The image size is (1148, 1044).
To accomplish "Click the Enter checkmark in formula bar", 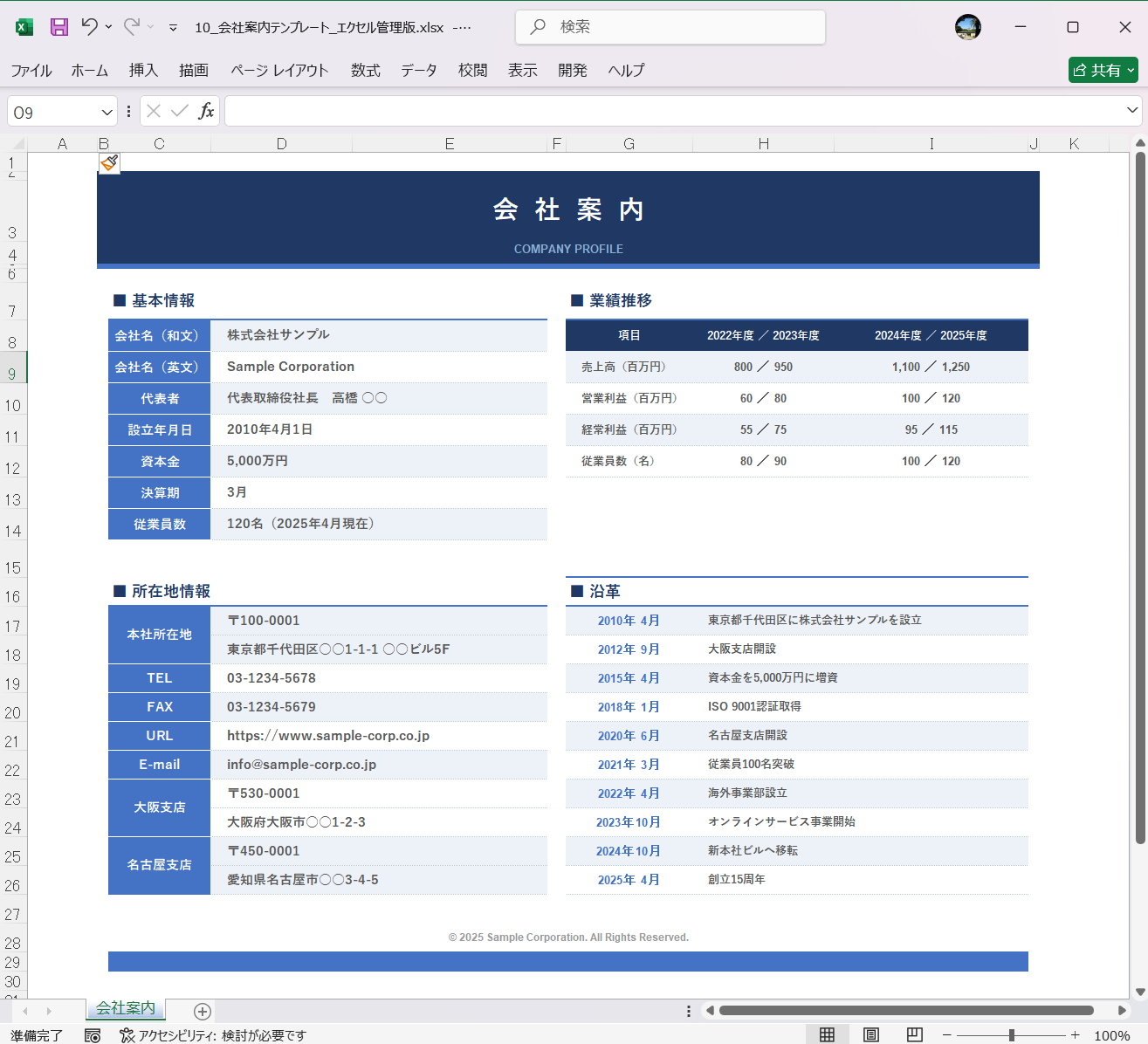I will [179, 111].
